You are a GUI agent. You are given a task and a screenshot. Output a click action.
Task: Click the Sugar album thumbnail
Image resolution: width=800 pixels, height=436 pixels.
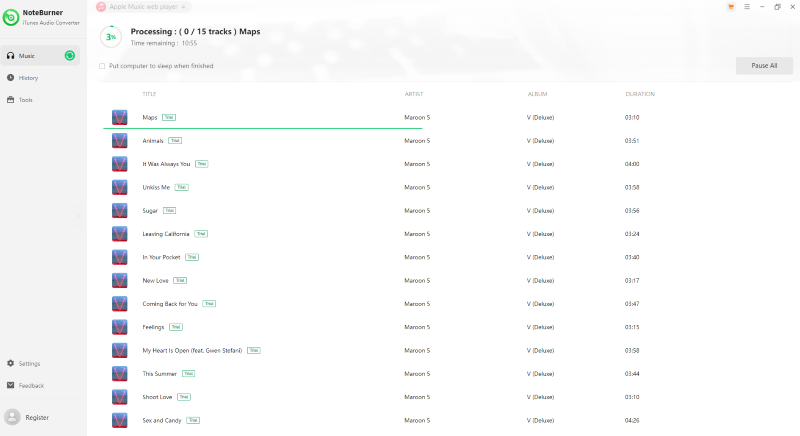click(119, 211)
